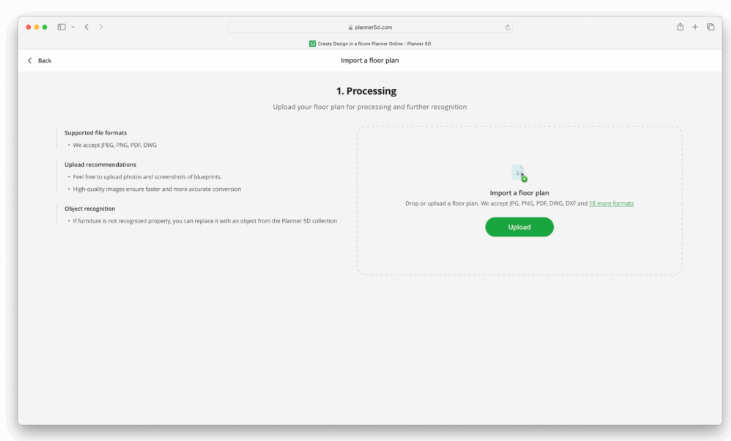
Task: Click the browser forward arrow
Action: (x=101, y=27)
